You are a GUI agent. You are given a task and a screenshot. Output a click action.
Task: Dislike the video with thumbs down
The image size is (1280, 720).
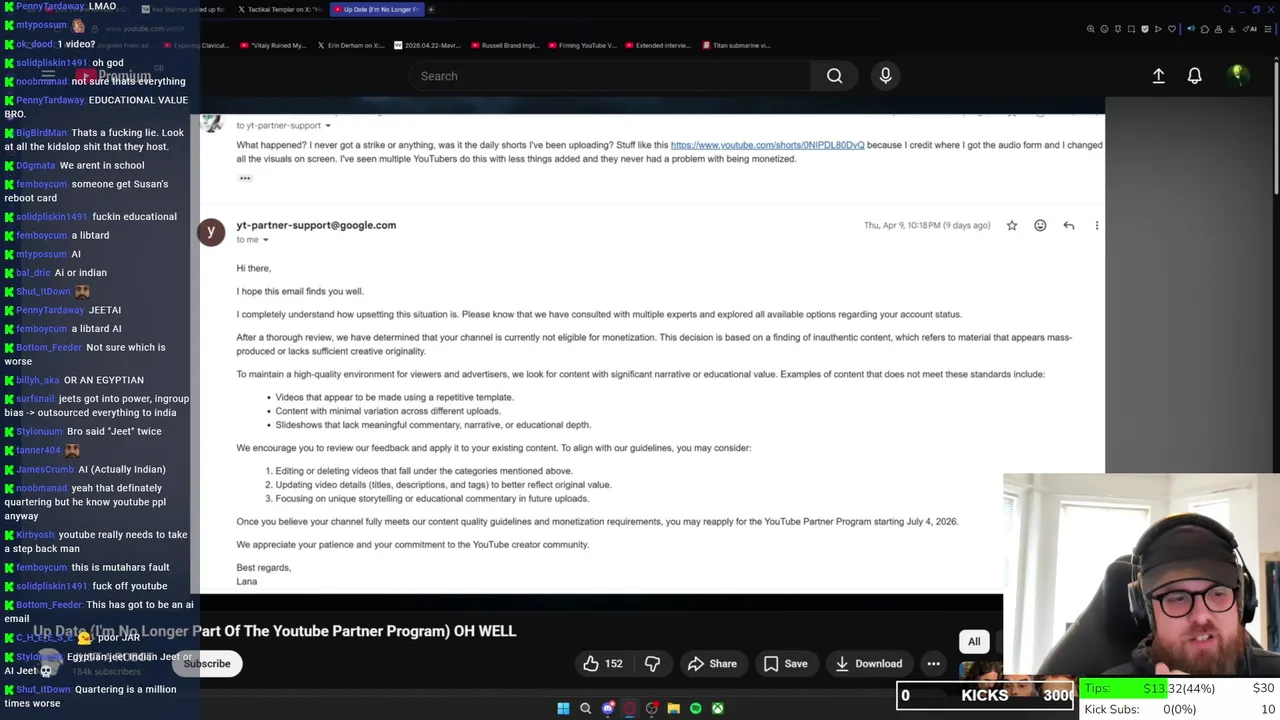pos(652,664)
